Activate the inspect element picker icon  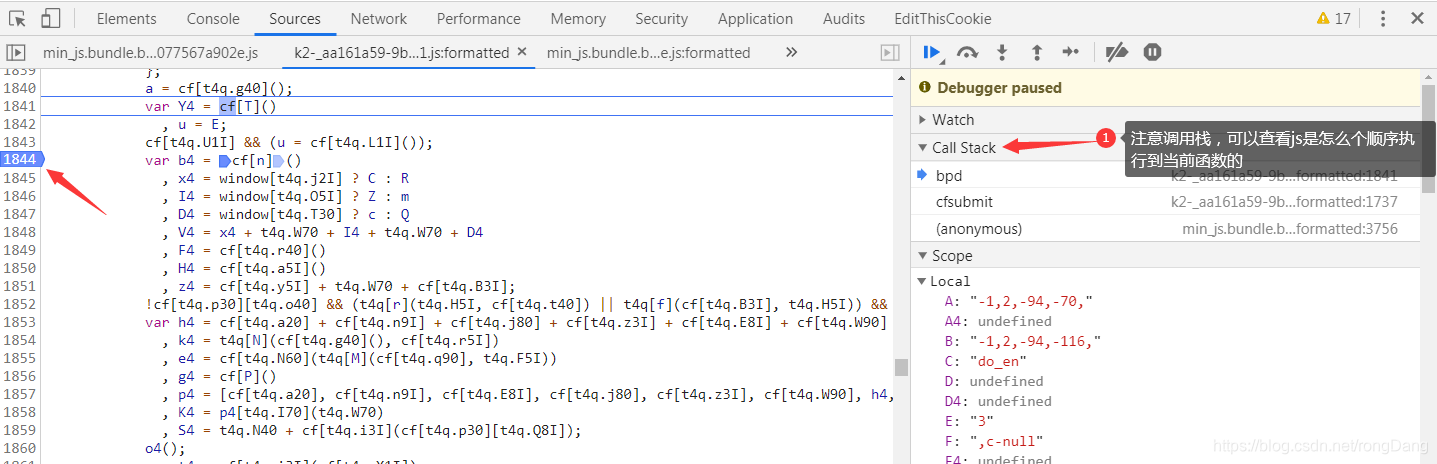click(x=17, y=18)
